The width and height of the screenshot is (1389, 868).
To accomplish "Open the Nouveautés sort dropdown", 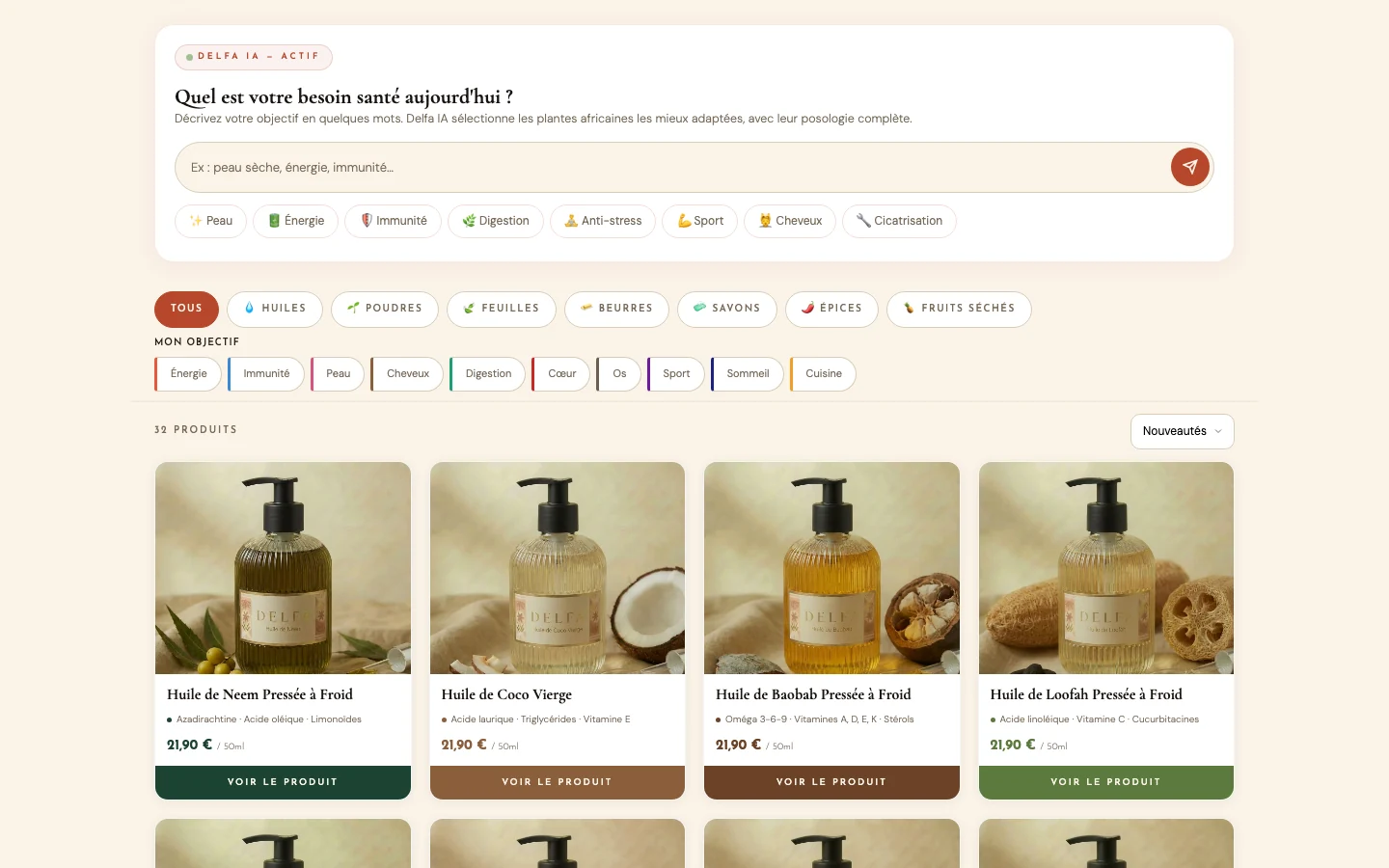I will (1182, 431).
